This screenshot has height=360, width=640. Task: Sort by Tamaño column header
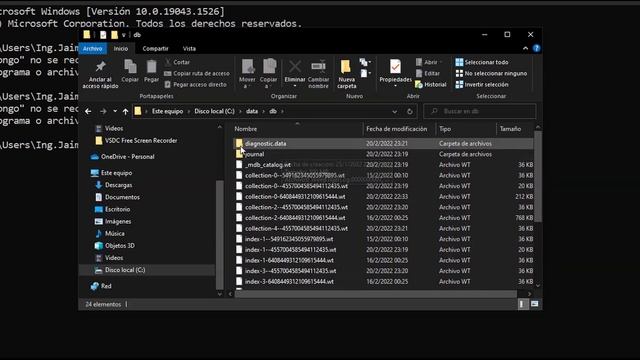click(515, 129)
